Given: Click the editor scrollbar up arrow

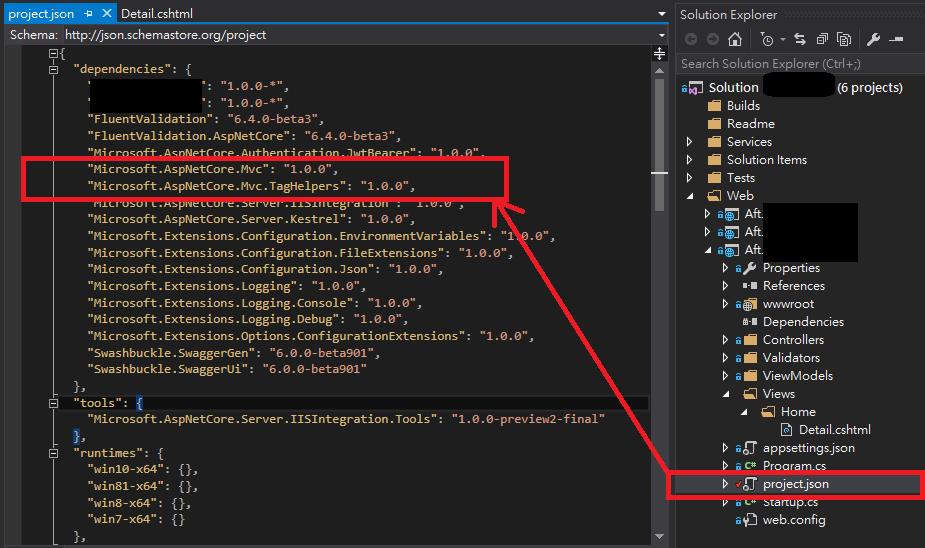Looking at the screenshot, I should point(660,71).
